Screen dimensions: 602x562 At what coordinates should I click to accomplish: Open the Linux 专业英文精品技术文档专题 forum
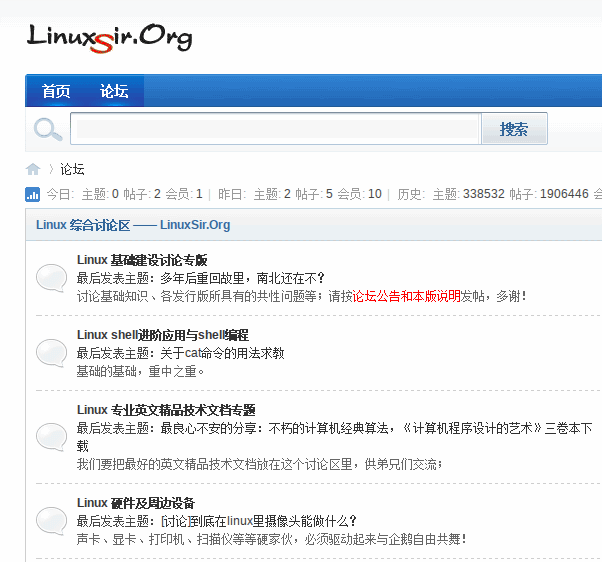tap(166, 410)
